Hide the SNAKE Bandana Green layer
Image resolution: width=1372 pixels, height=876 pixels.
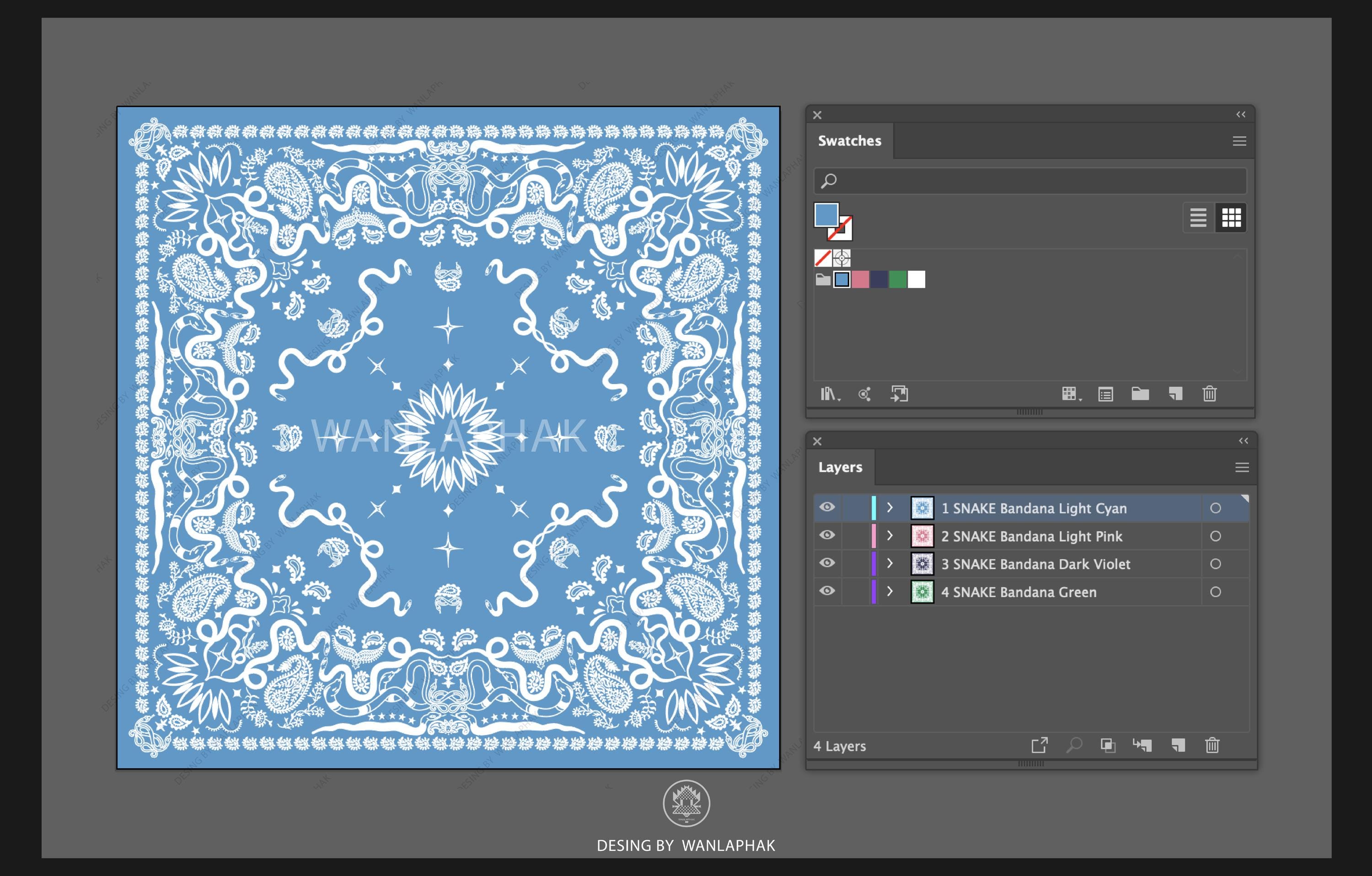[827, 591]
